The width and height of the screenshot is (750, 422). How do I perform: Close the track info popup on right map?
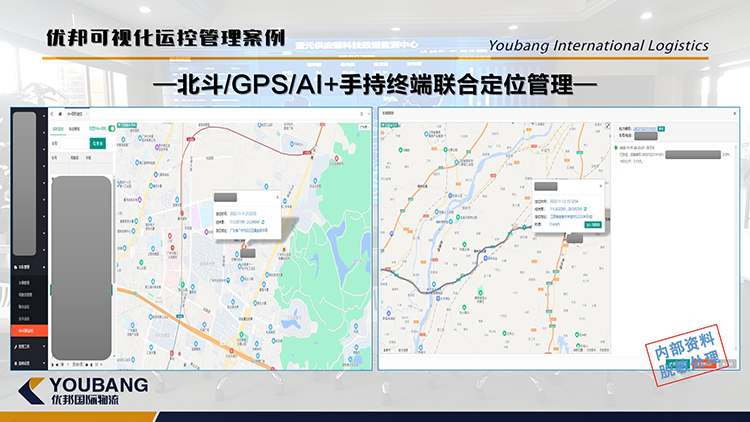click(x=600, y=186)
